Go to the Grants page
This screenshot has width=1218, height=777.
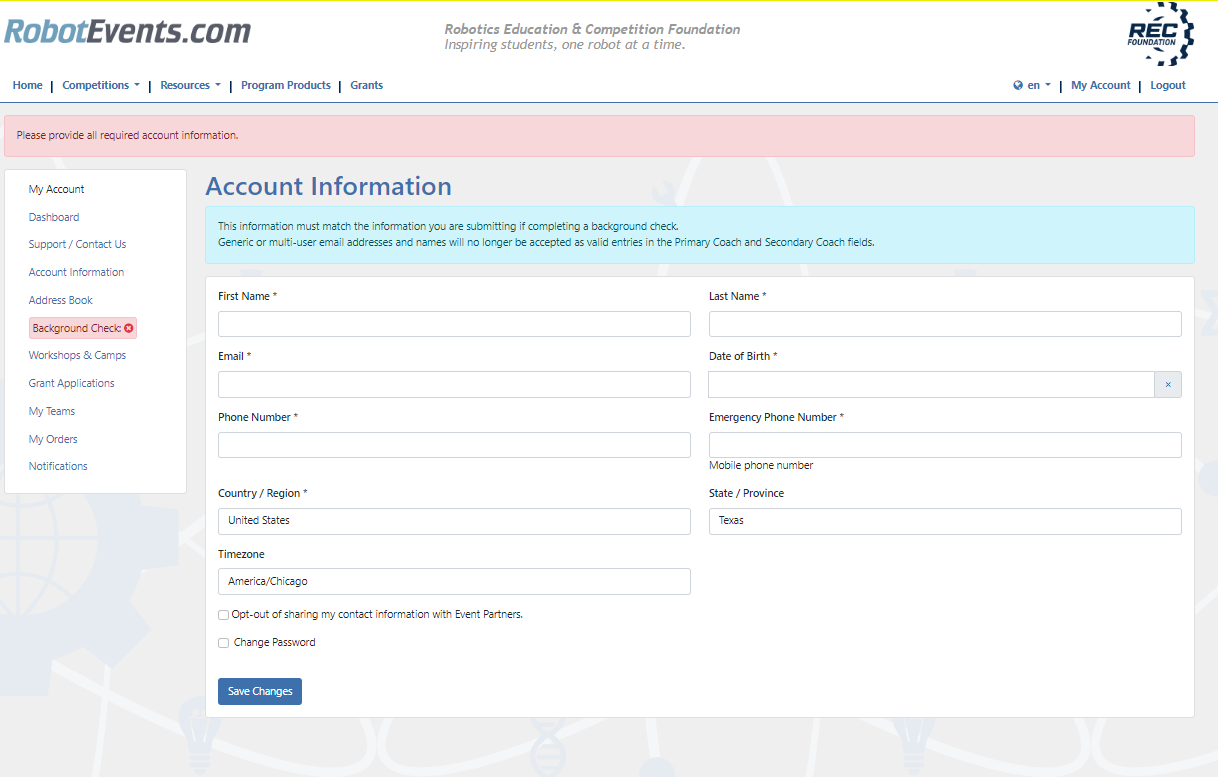pyautogui.click(x=366, y=85)
